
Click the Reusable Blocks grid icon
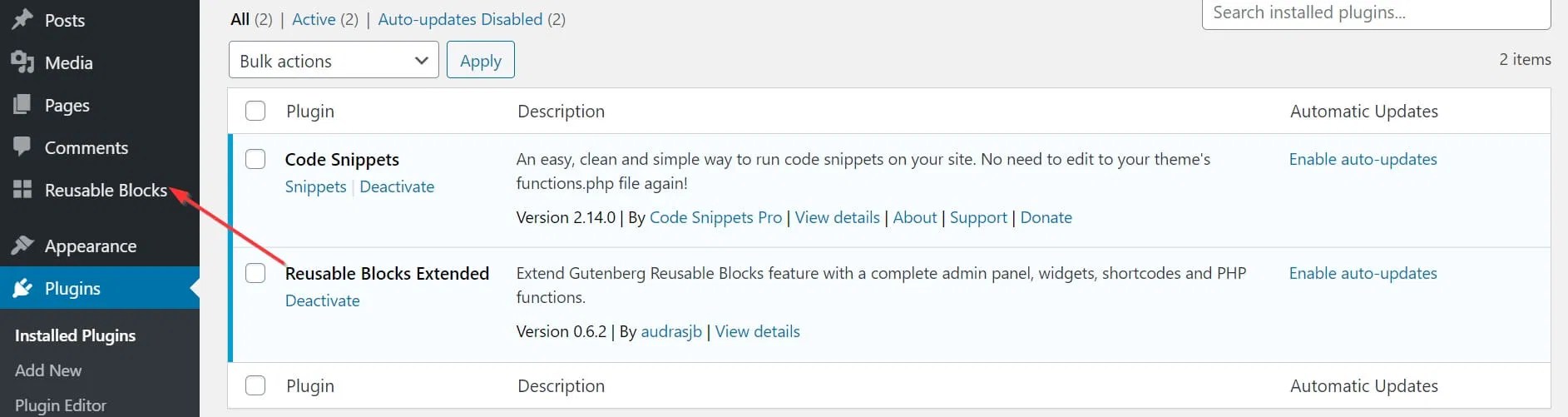point(22,190)
